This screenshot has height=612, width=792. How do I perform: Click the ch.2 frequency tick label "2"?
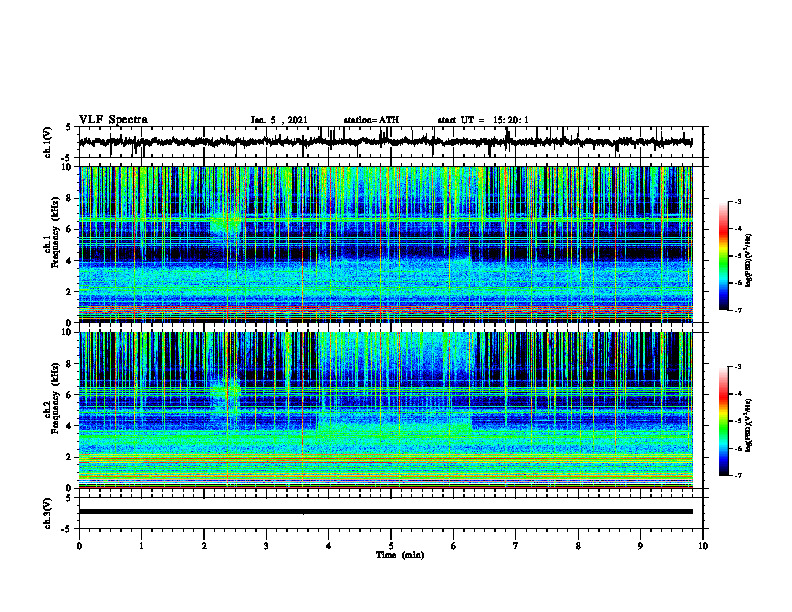point(70,457)
